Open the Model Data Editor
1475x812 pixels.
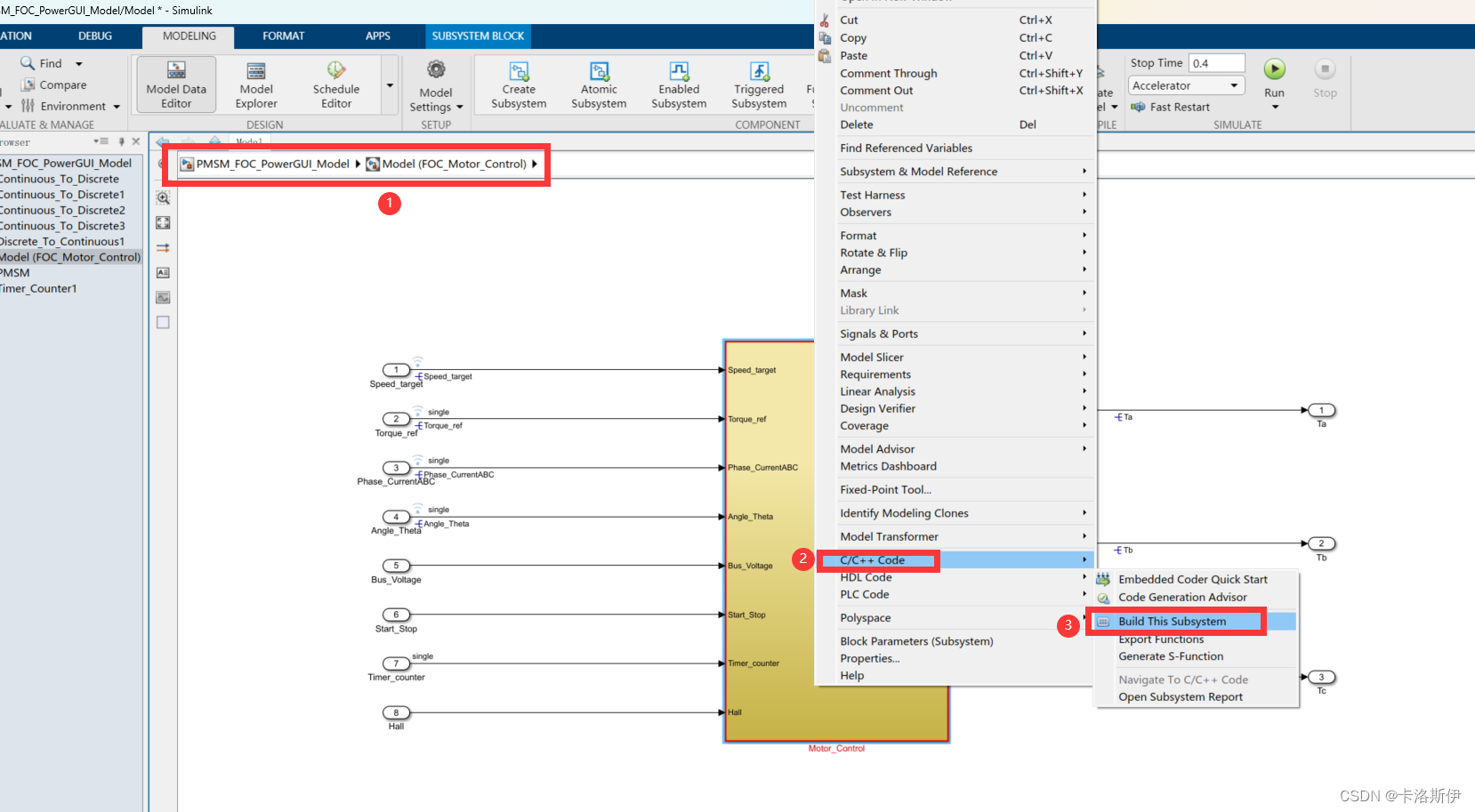(x=176, y=84)
